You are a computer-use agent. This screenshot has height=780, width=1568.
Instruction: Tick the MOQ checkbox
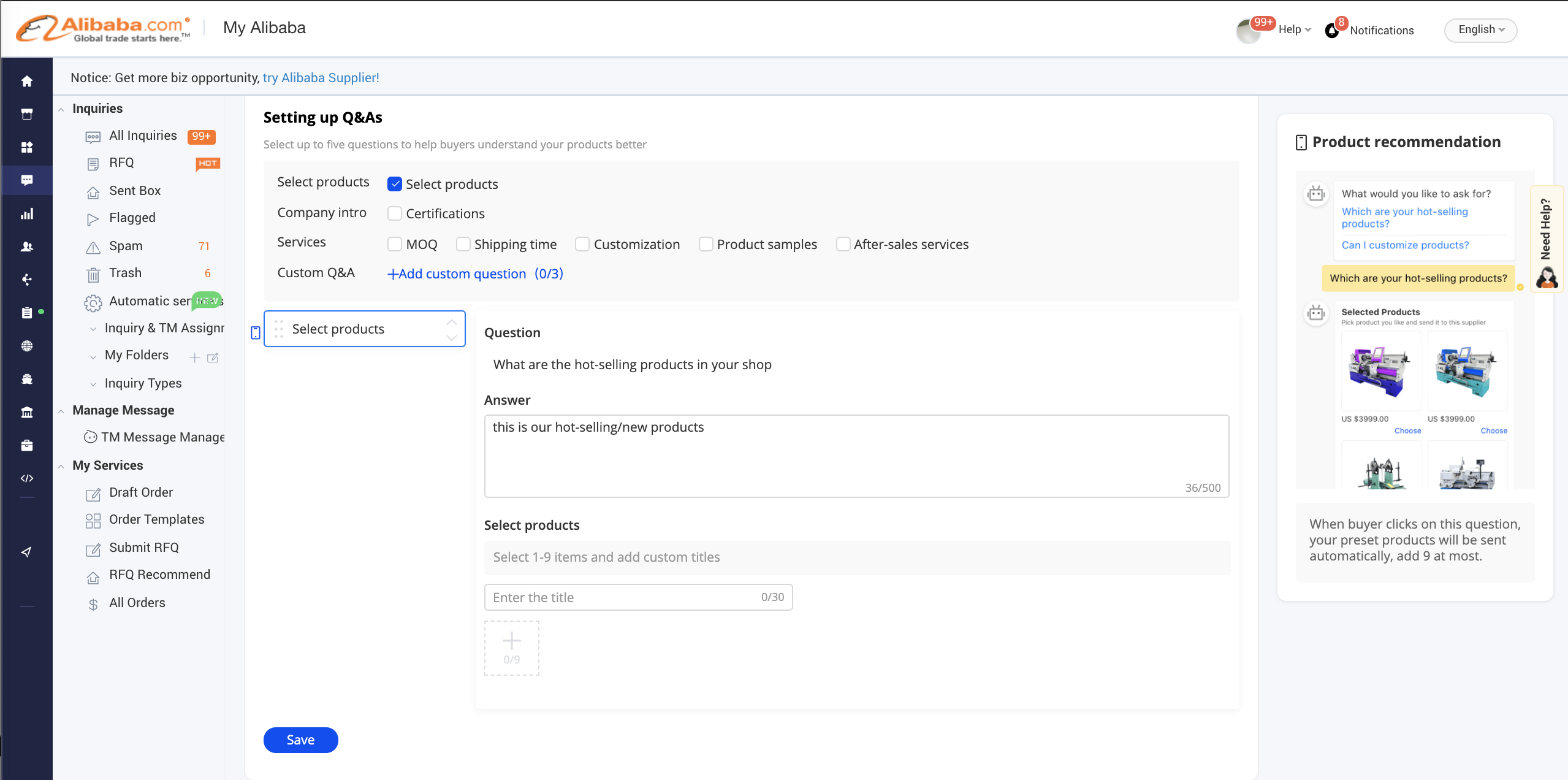[x=395, y=244]
